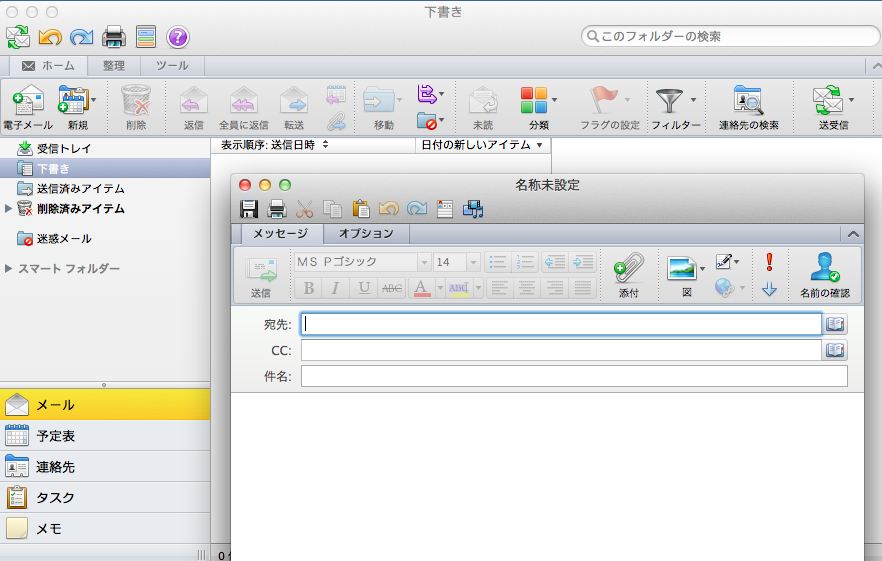Image resolution: width=882 pixels, height=561 pixels.
Task: Open 表示順序: 送信日時 sort dropdown
Action: [274, 145]
